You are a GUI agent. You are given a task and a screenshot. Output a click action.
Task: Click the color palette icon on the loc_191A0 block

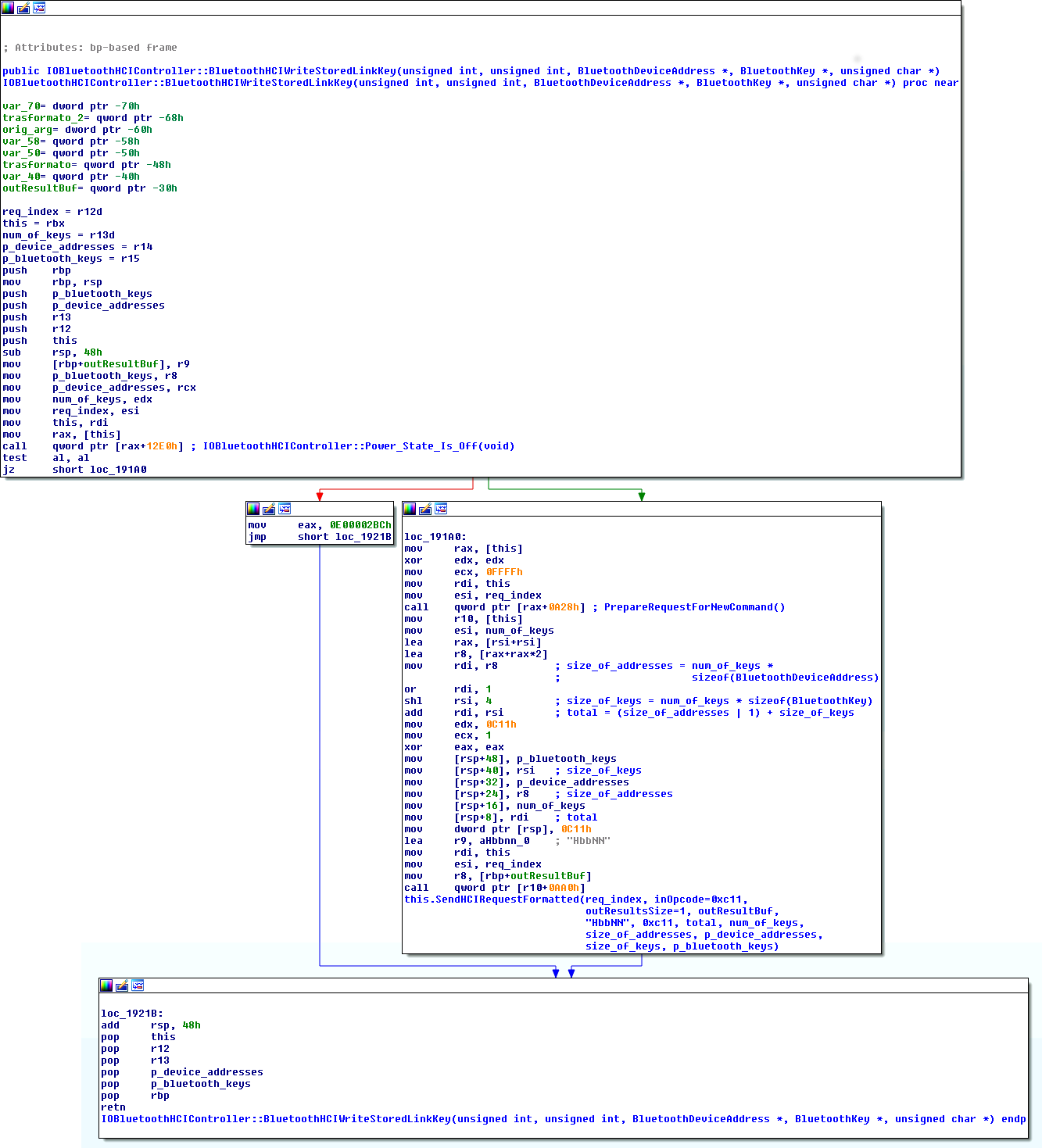point(410,509)
